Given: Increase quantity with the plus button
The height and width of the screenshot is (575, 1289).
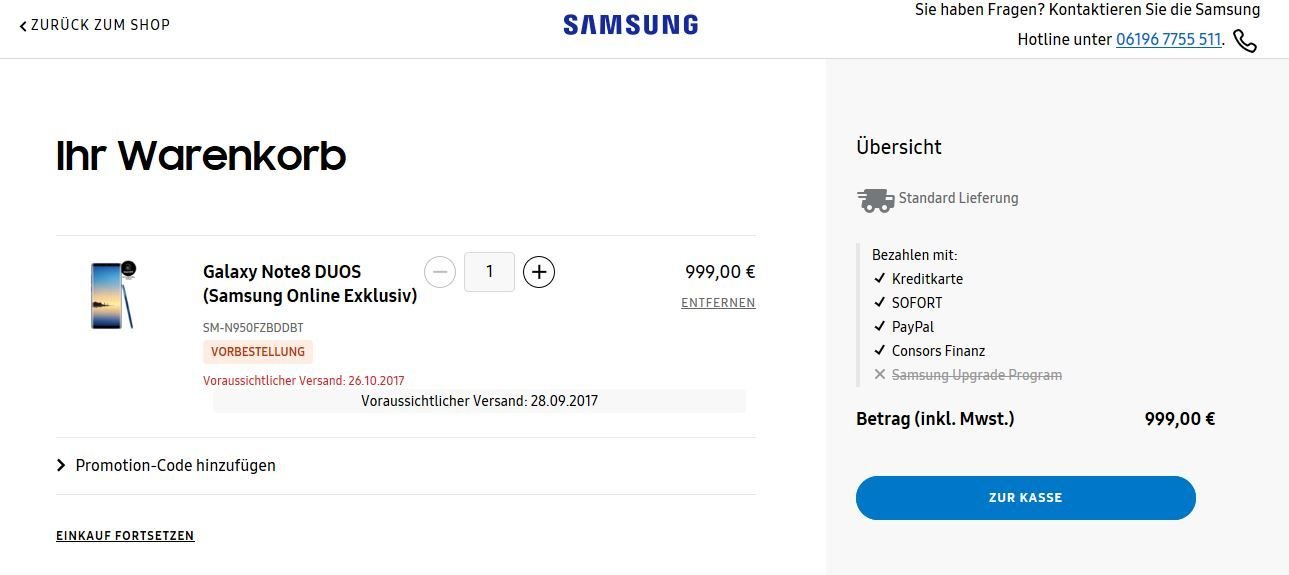Looking at the screenshot, I should pyautogui.click(x=539, y=272).
